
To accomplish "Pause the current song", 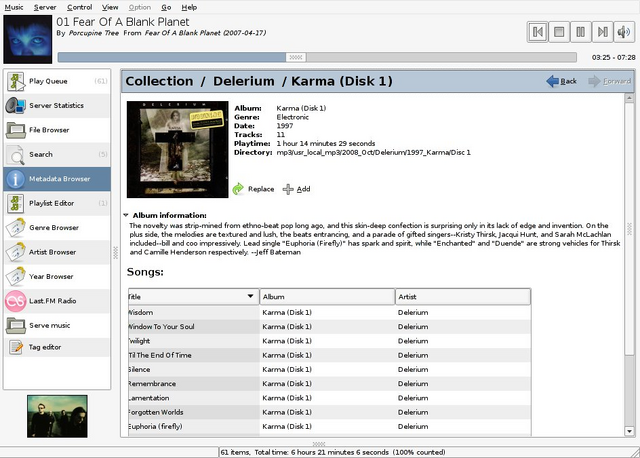I will [580, 32].
